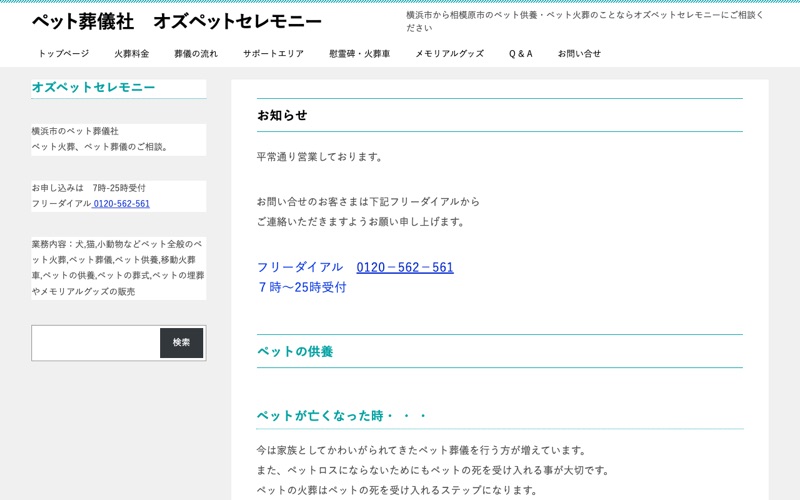The width and height of the screenshot is (800, 500).
Task: Click the お知らせ heading
Action: pos(282,115)
